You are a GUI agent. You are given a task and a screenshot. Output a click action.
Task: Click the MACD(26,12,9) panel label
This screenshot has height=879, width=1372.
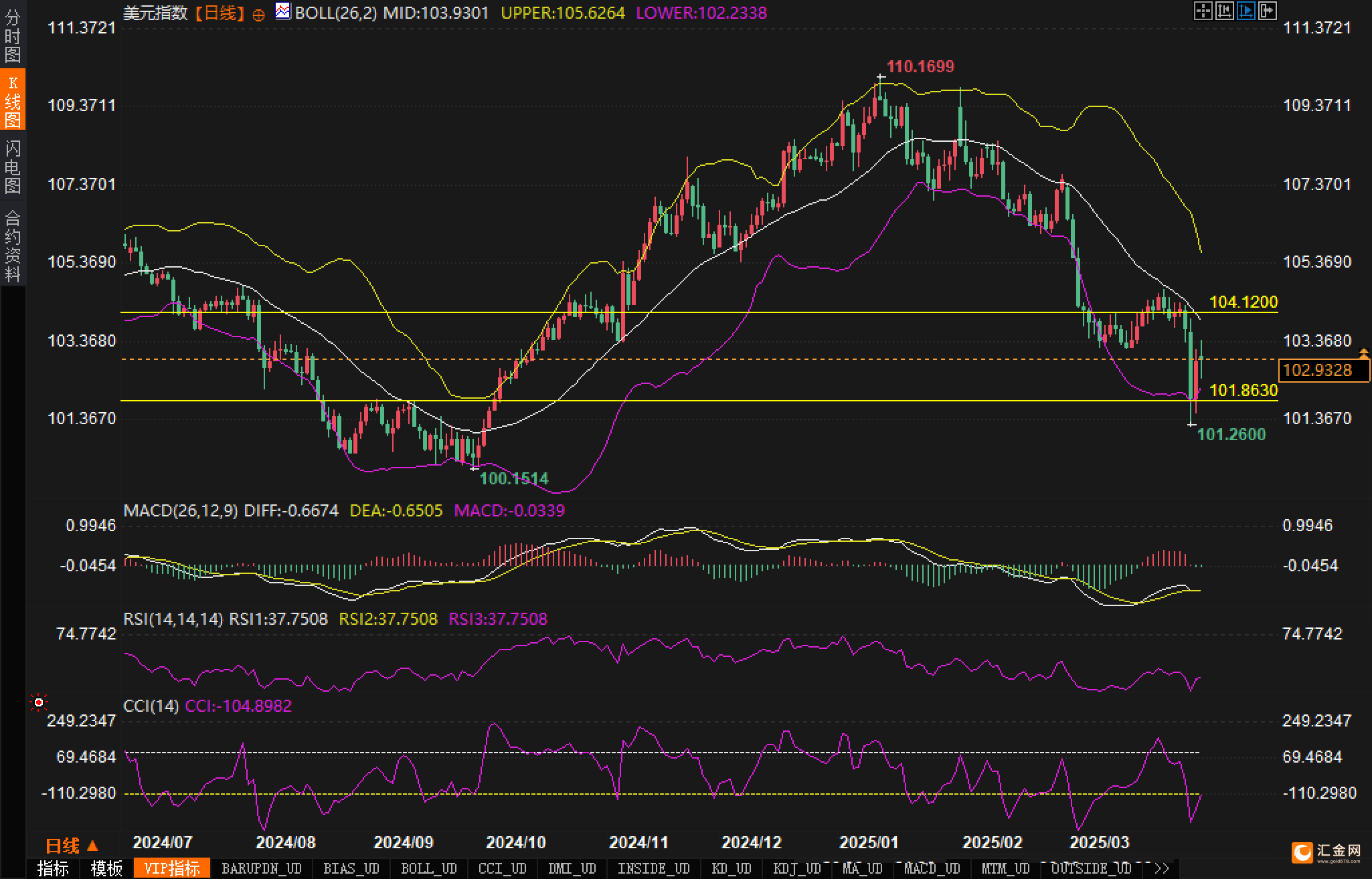181,510
